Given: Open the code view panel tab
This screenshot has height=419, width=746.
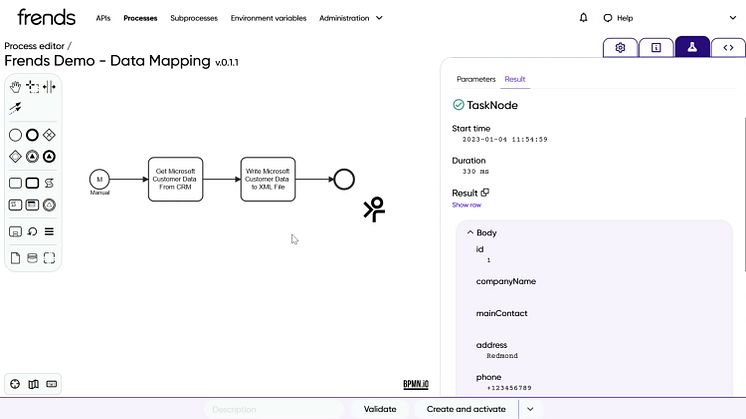Looking at the screenshot, I should 727,47.
